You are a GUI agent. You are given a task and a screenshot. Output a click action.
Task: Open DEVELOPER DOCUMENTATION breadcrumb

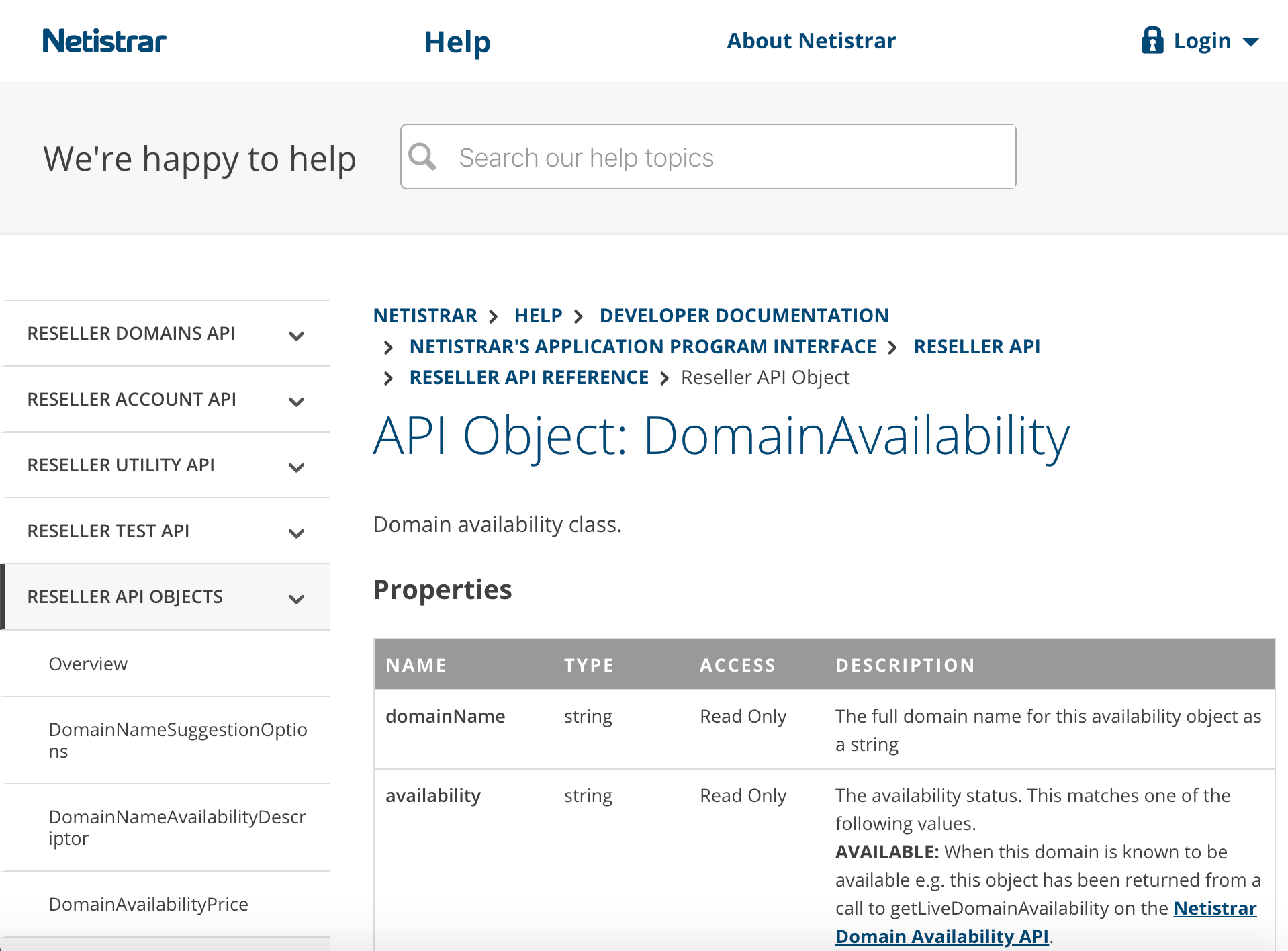coord(744,315)
